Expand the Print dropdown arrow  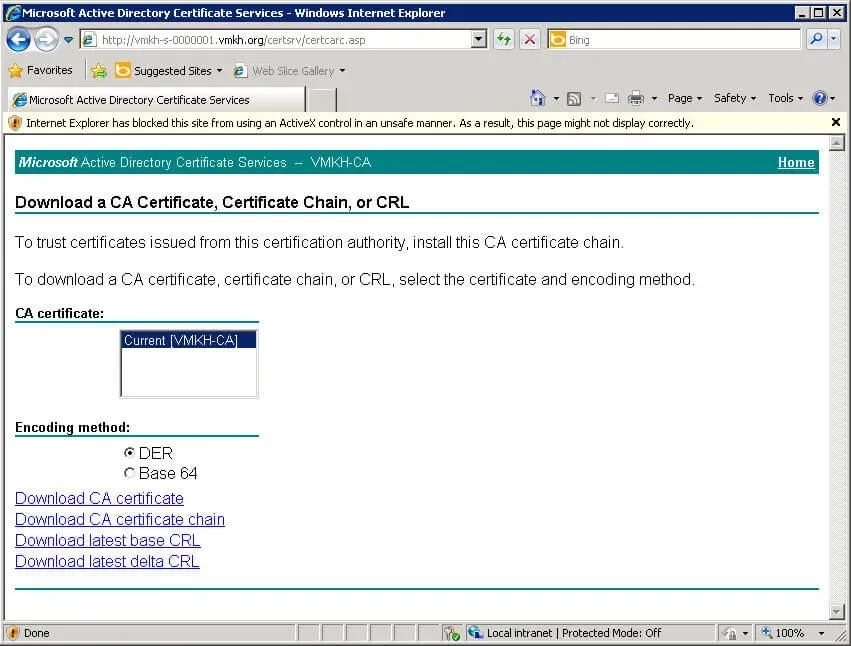coord(654,99)
